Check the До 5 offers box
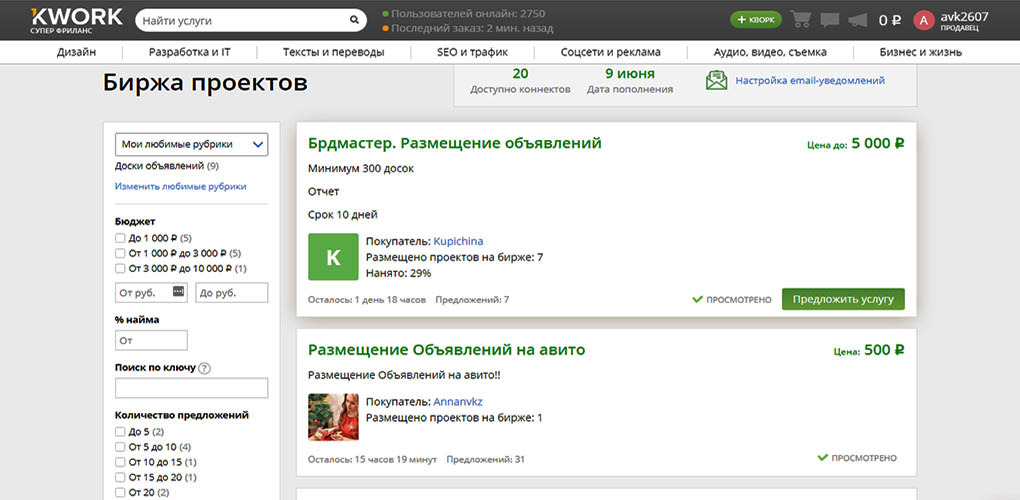The height and width of the screenshot is (500, 1020). 120,432
